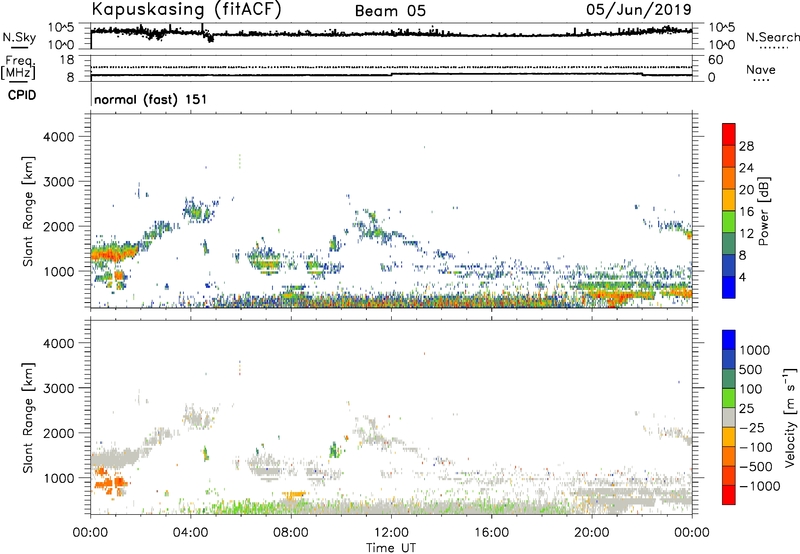
Task: Click the '28' value on the Power scale
Action: coord(746,146)
